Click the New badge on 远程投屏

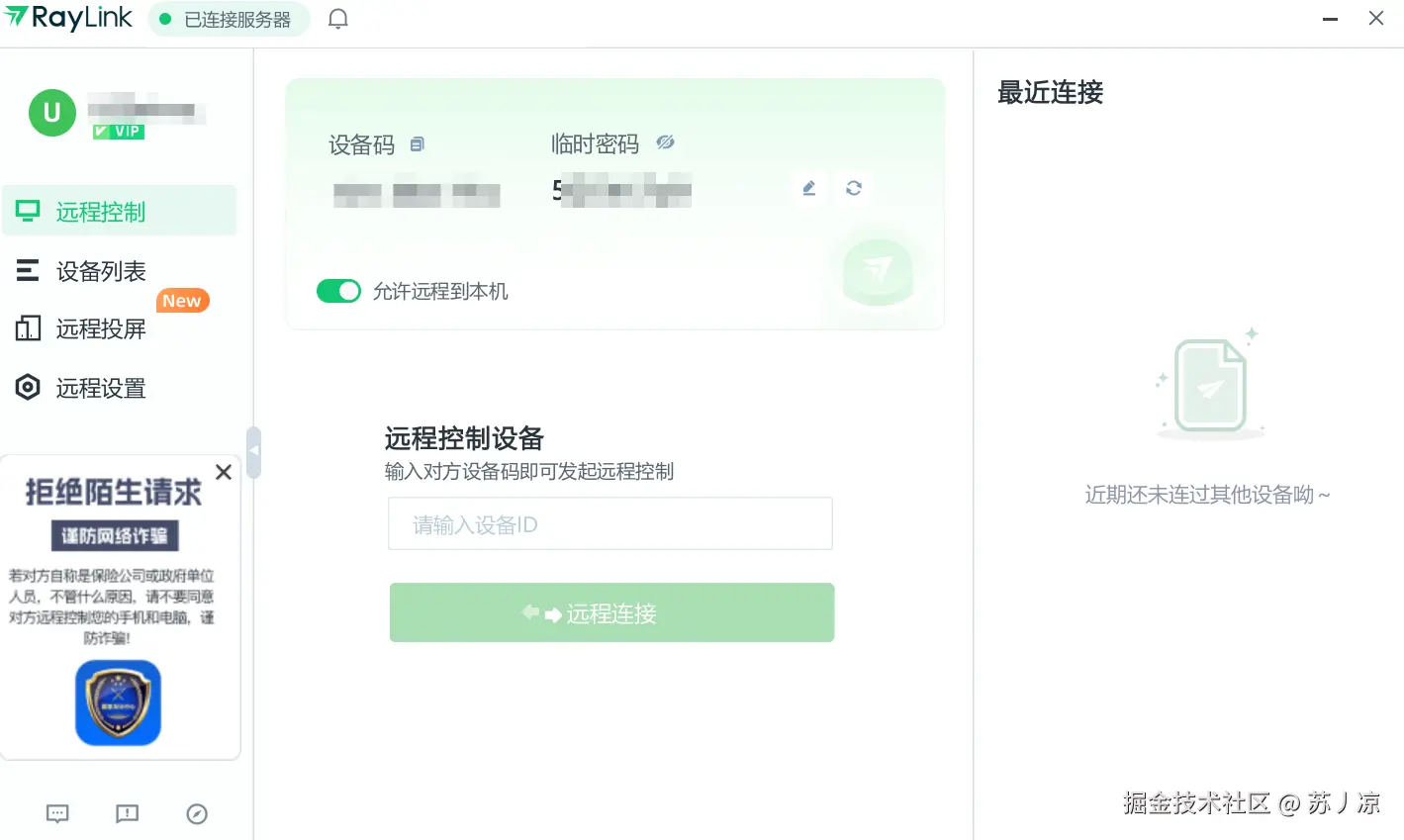[182, 301]
